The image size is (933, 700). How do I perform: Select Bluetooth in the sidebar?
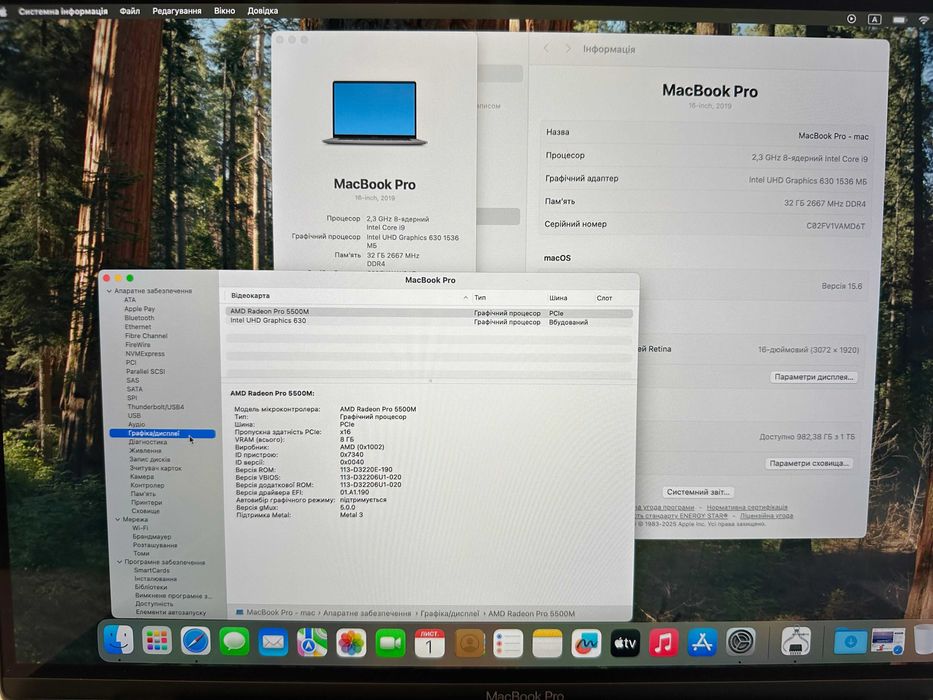[139, 318]
